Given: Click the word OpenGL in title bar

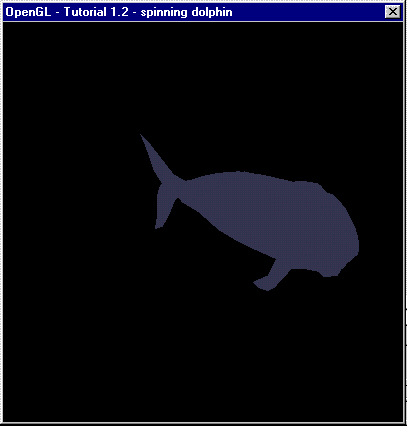Looking at the screenshot, I should (28, 13).
